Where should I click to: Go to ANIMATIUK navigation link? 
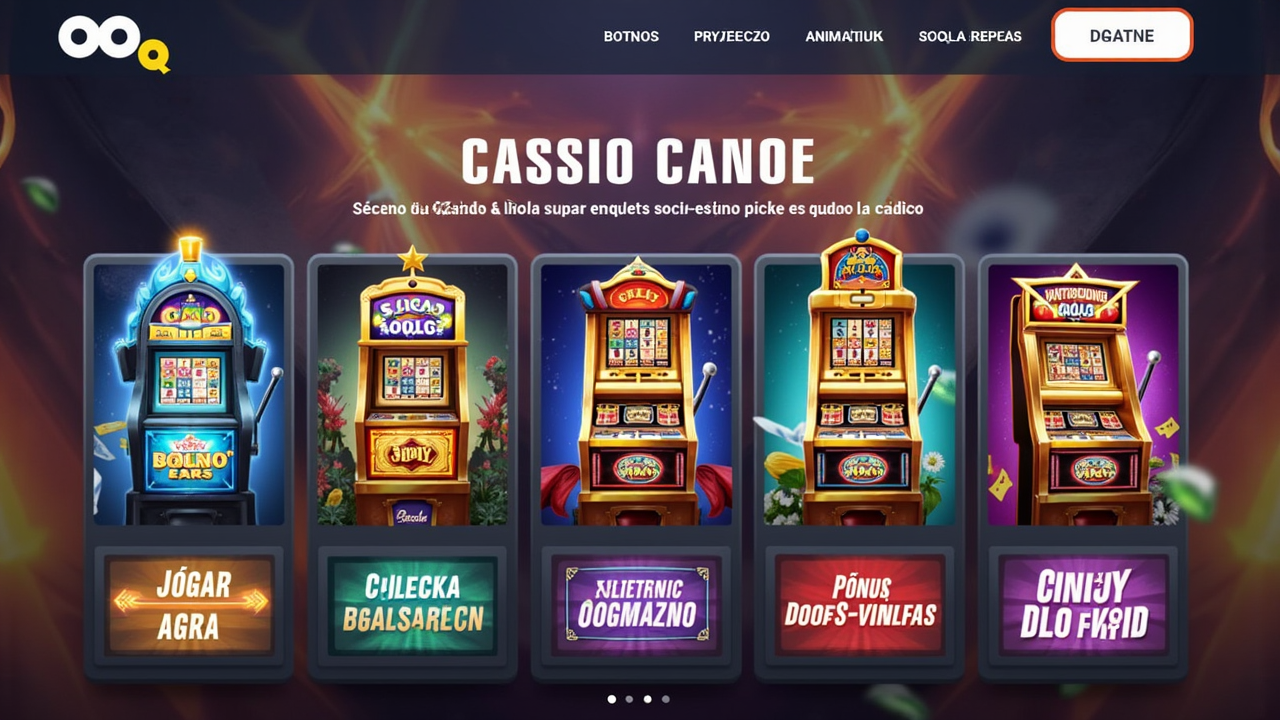point(844,36)
